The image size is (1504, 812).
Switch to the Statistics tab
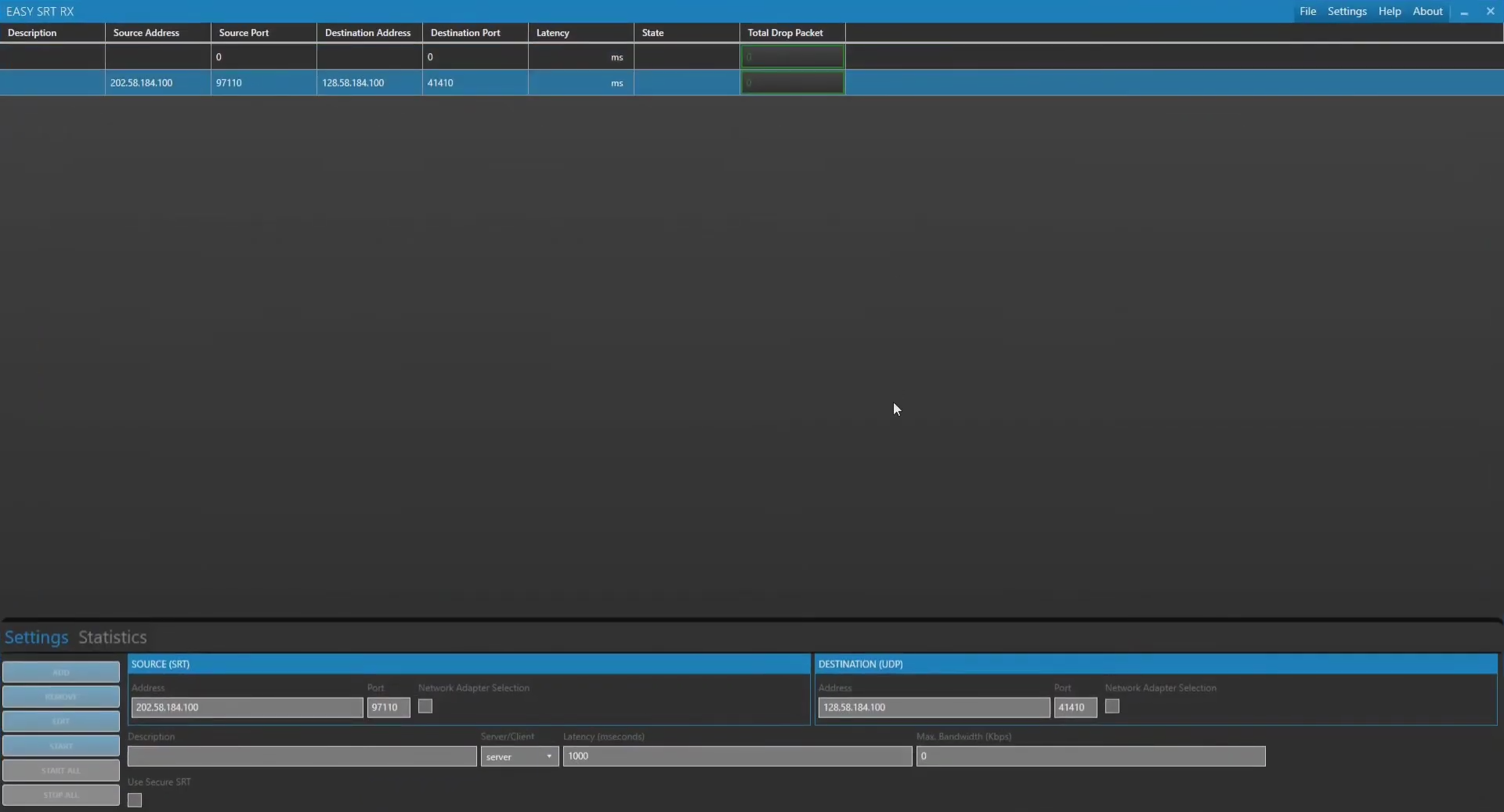coord(112,637)
